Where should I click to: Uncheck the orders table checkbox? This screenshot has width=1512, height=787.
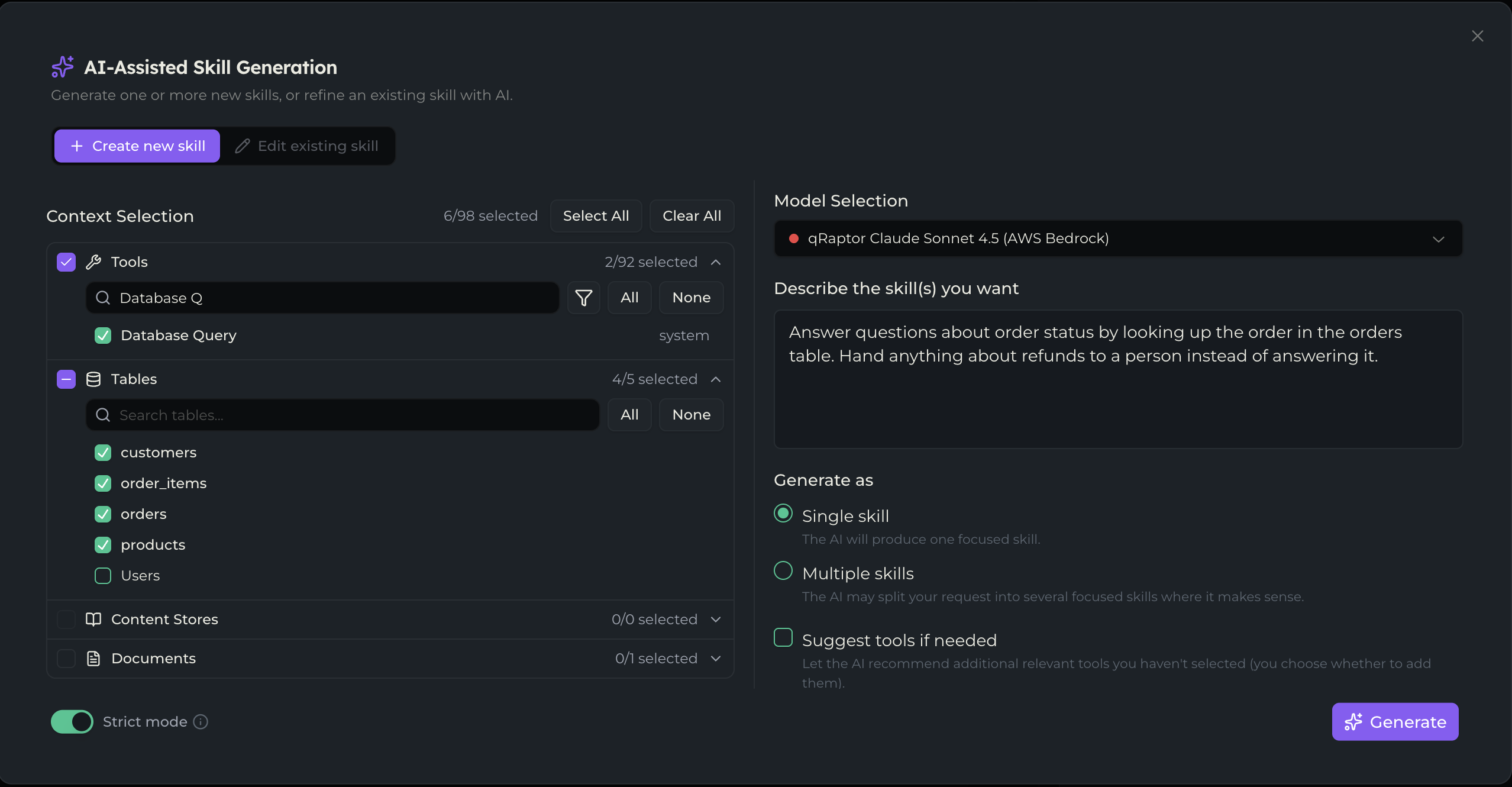(103, 514)
